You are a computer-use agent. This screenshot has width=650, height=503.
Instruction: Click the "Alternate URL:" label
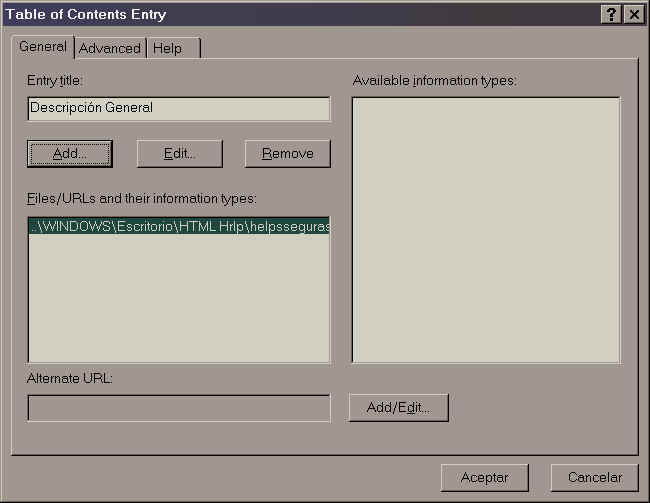click(x=70, y=378)
